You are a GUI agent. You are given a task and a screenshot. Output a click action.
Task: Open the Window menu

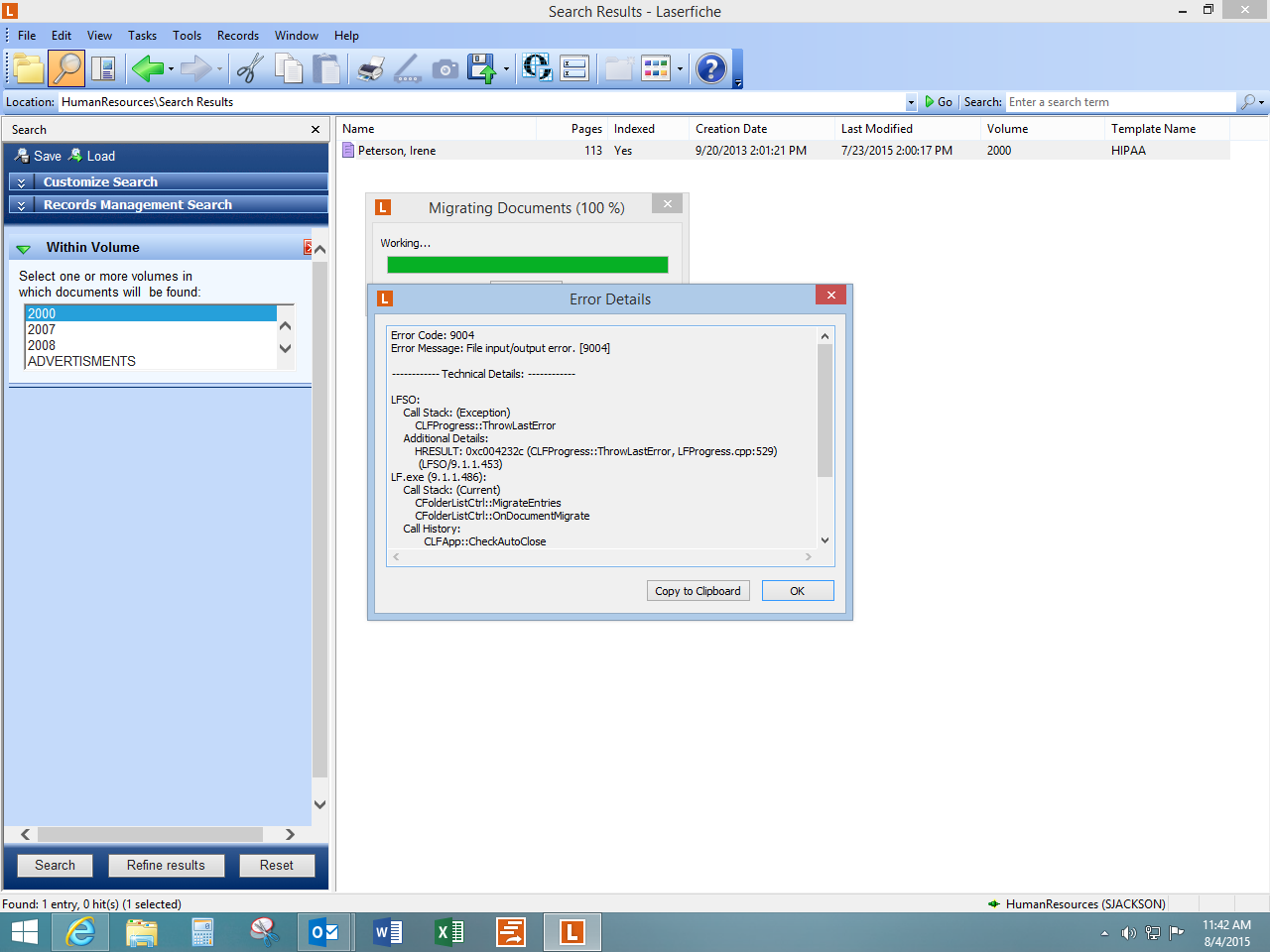tap(297, 36)
